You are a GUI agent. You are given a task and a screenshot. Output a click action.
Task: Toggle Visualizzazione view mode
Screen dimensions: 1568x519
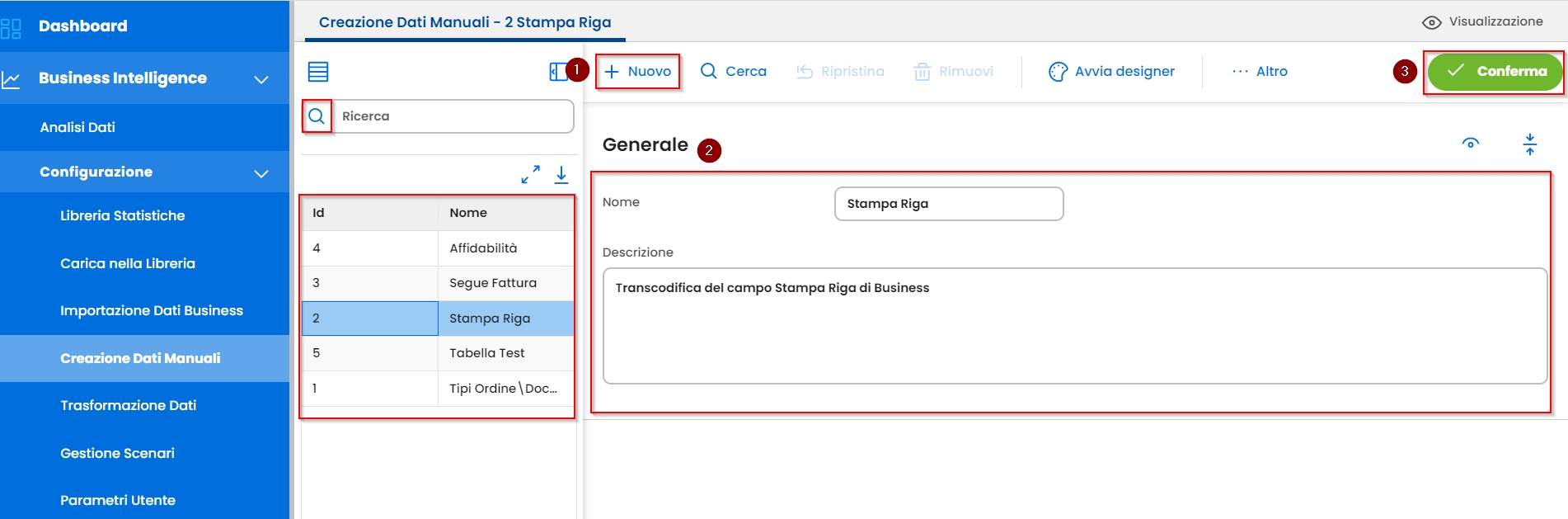point(1482,22)
